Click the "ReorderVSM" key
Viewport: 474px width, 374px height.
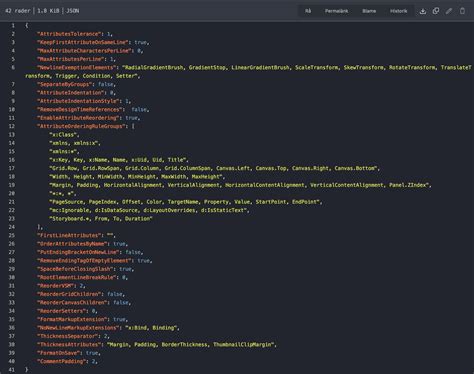pyautogui.click(x=56, y=286)
